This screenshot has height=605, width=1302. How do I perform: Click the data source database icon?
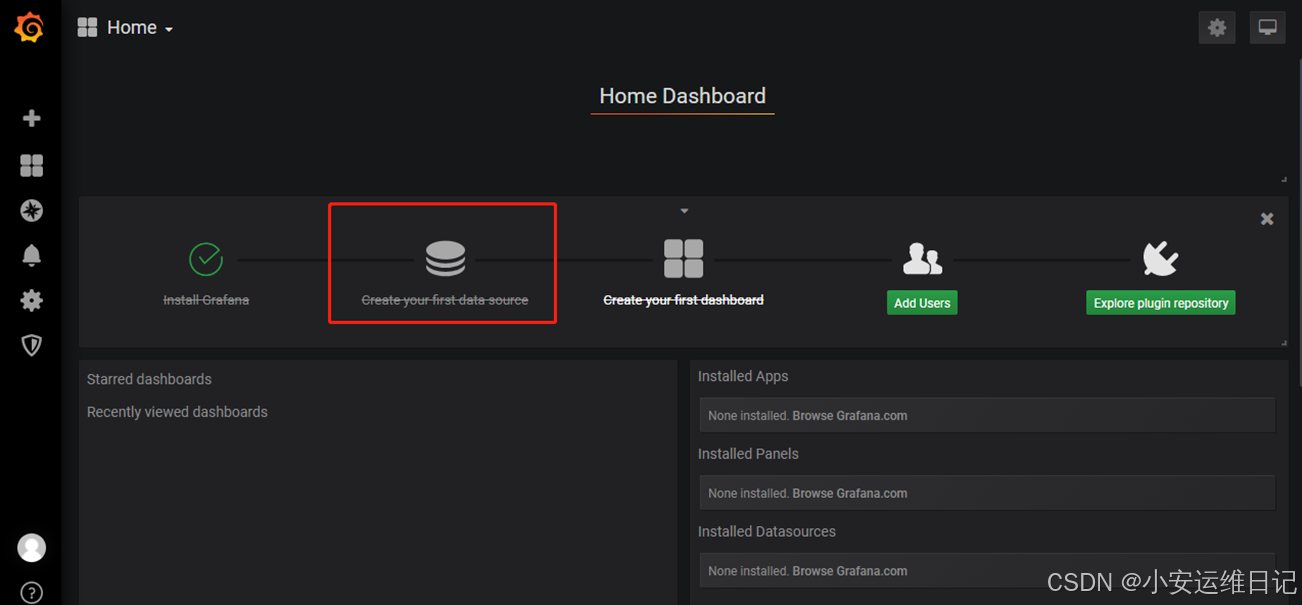[x=445, y=258]
